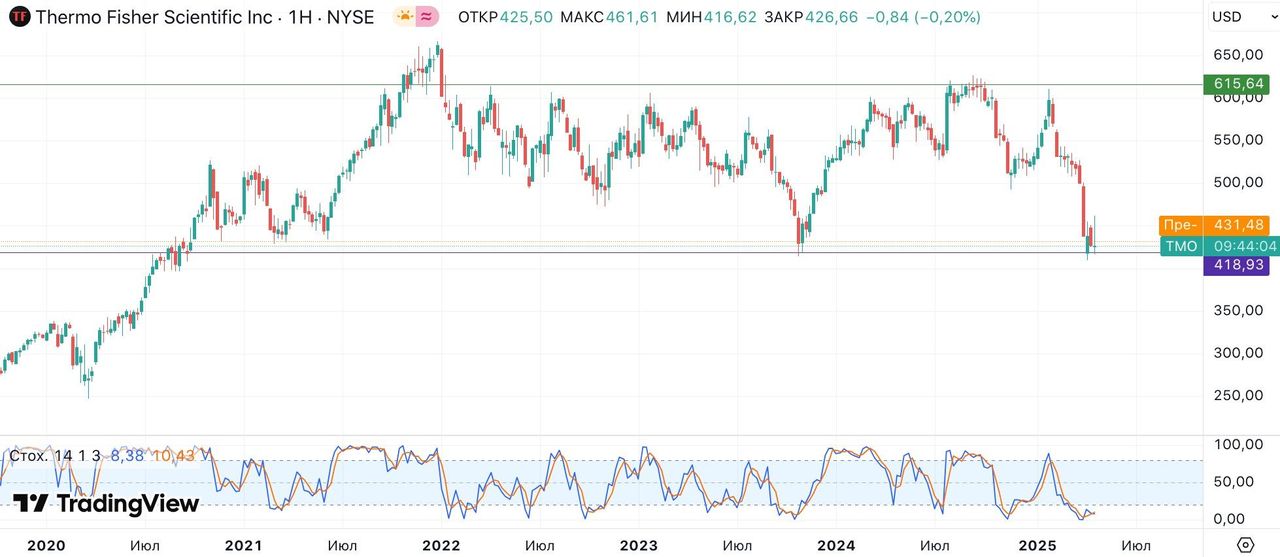
Task: Click the 2020 label on time axis
Action: click(x=46, y=545)
